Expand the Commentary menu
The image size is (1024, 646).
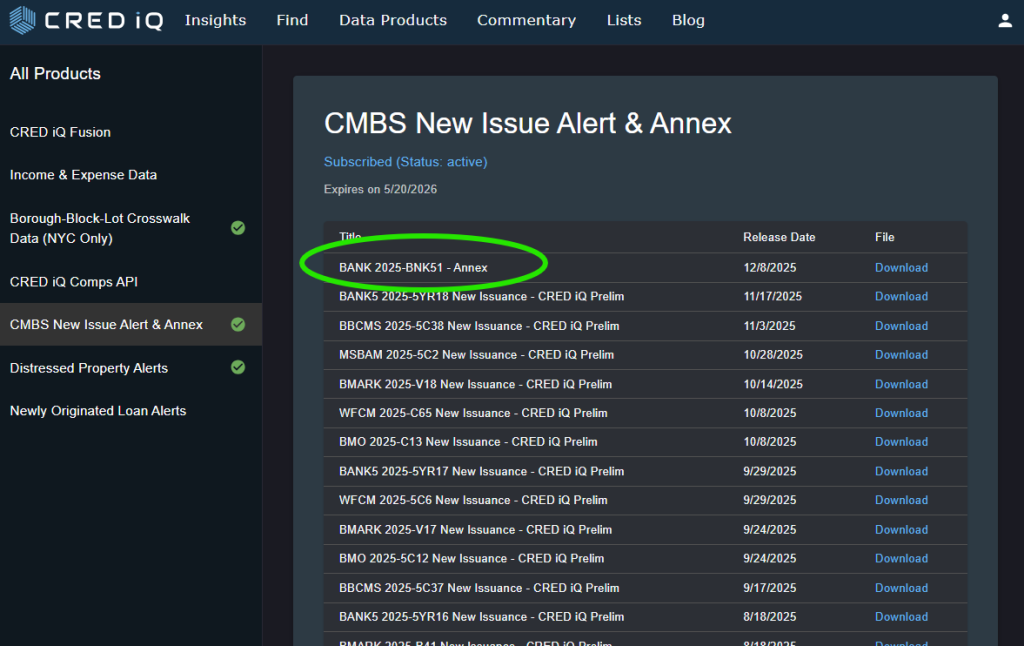[x=526, y=20]
